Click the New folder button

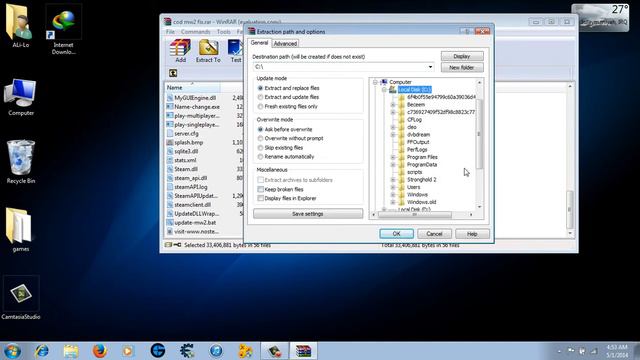pyautogui.click(x=462, y=67)
